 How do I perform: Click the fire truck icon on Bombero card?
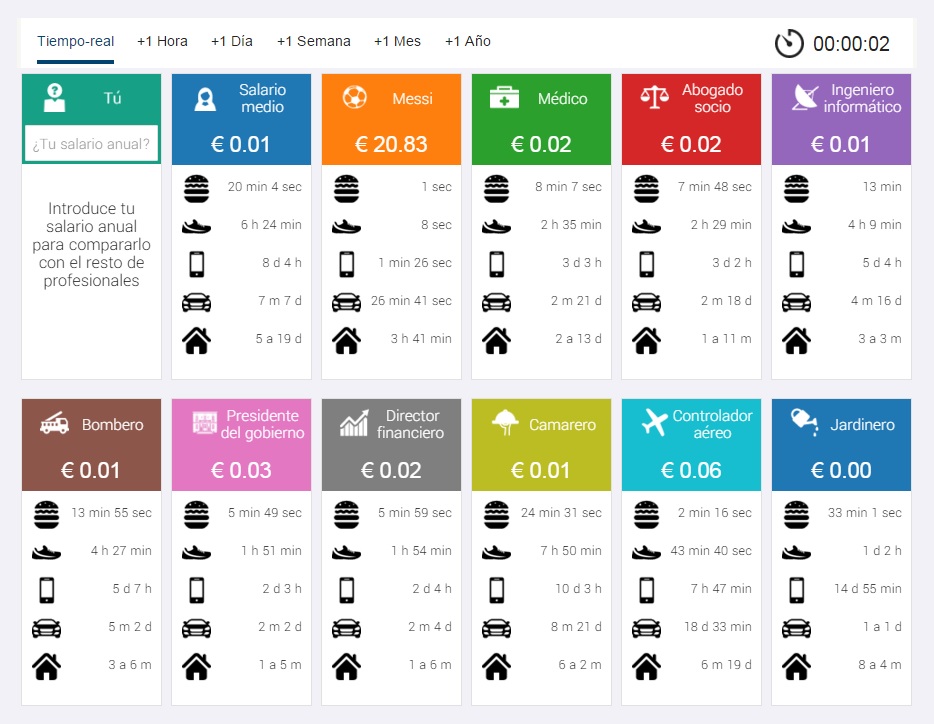54,424
